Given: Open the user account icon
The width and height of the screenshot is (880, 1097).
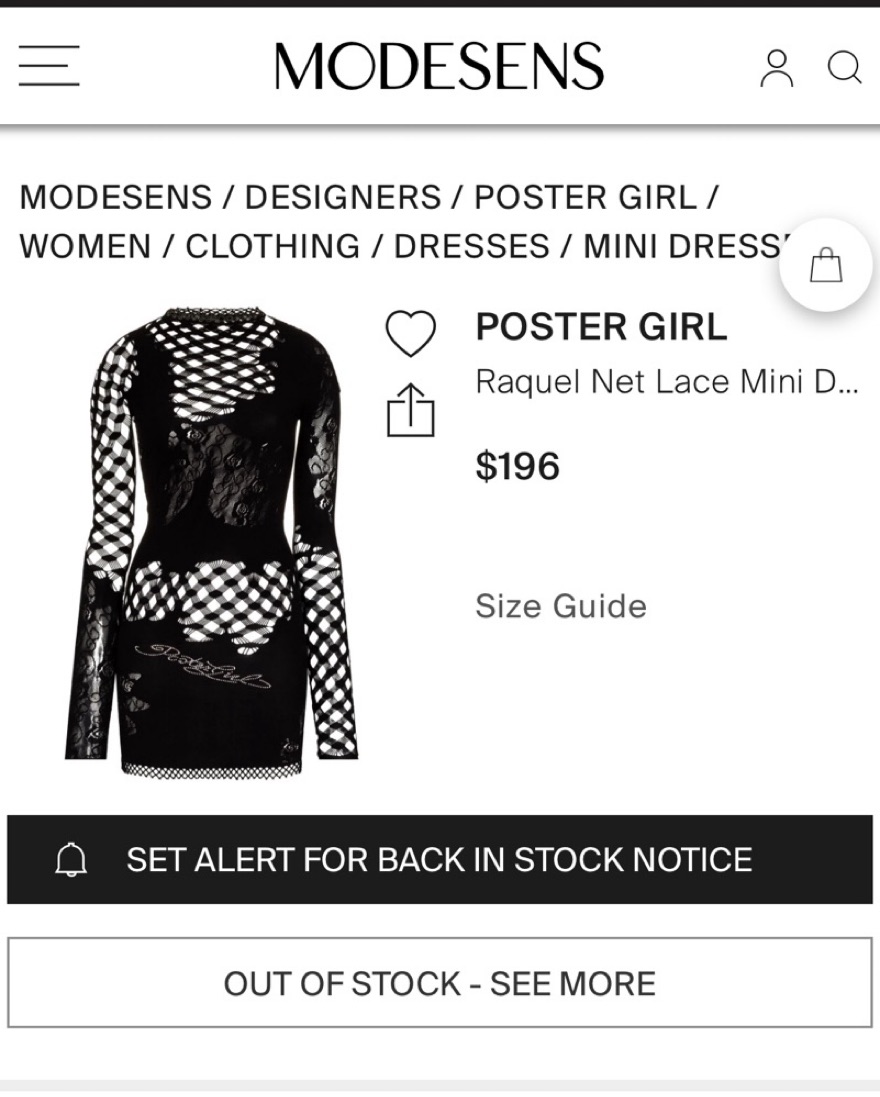Looking at the screenshot, I should coord(776,67).
